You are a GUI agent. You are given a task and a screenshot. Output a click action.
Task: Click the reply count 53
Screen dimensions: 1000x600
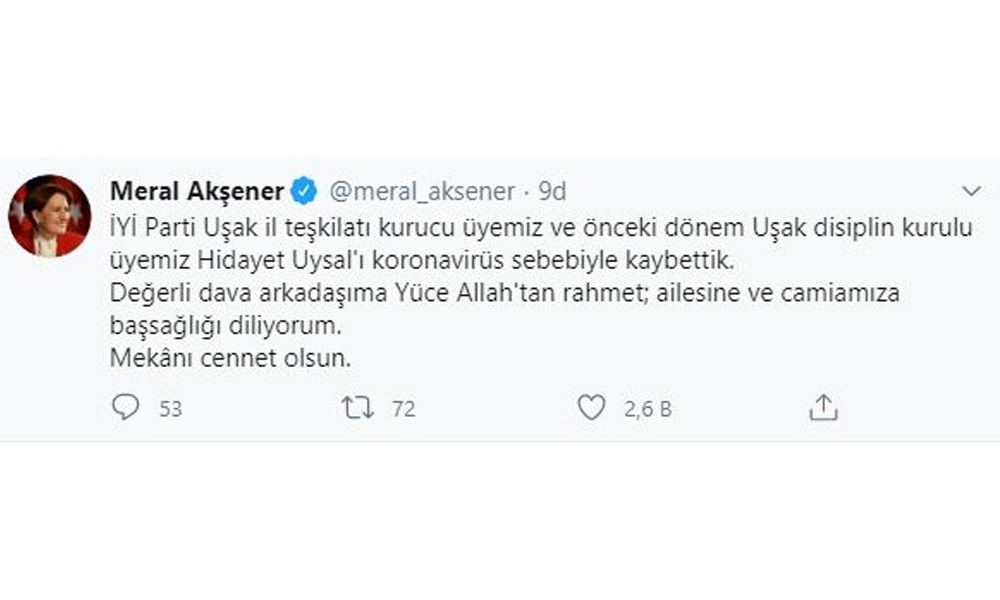170,408
